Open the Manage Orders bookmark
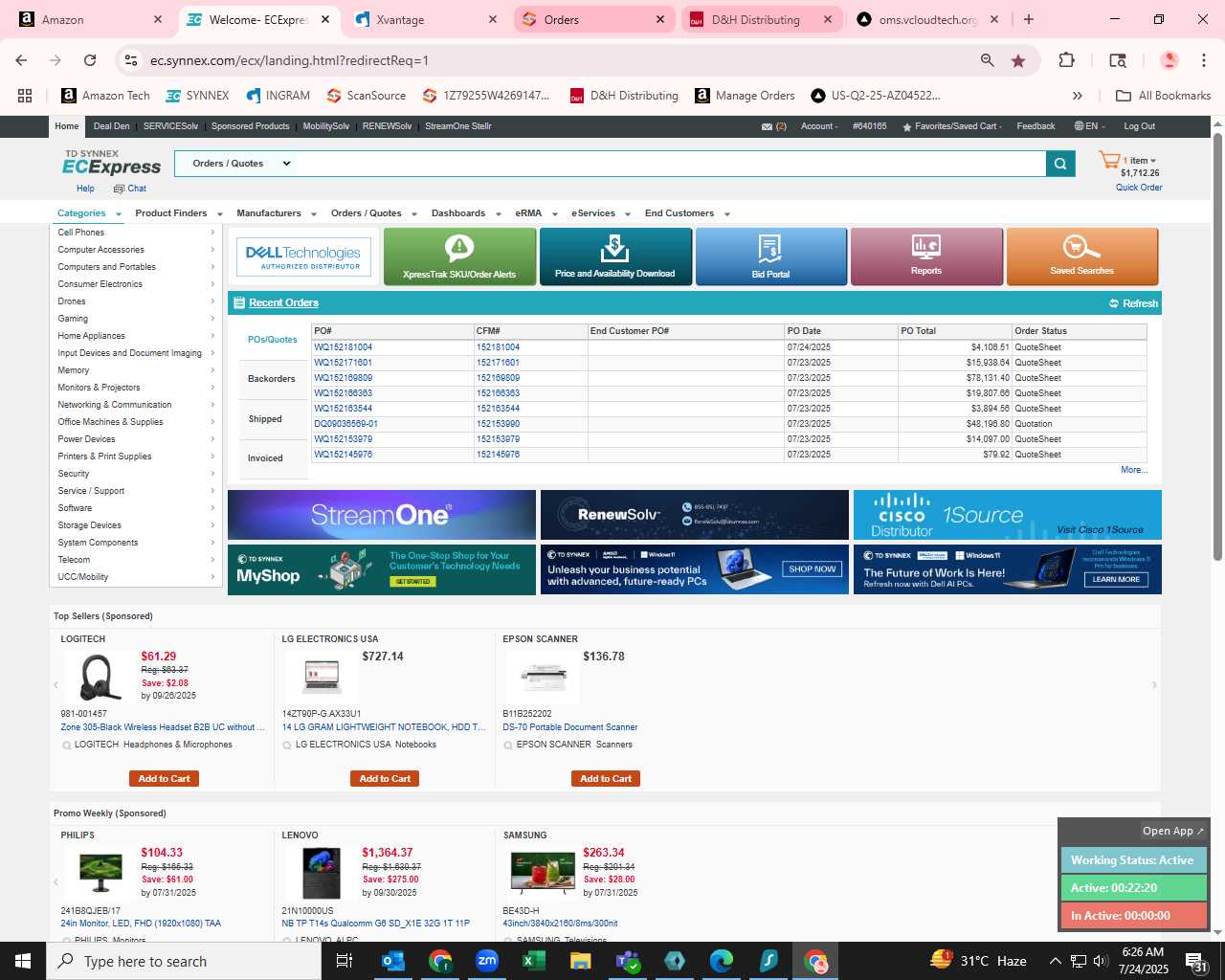 click(745, 96)
